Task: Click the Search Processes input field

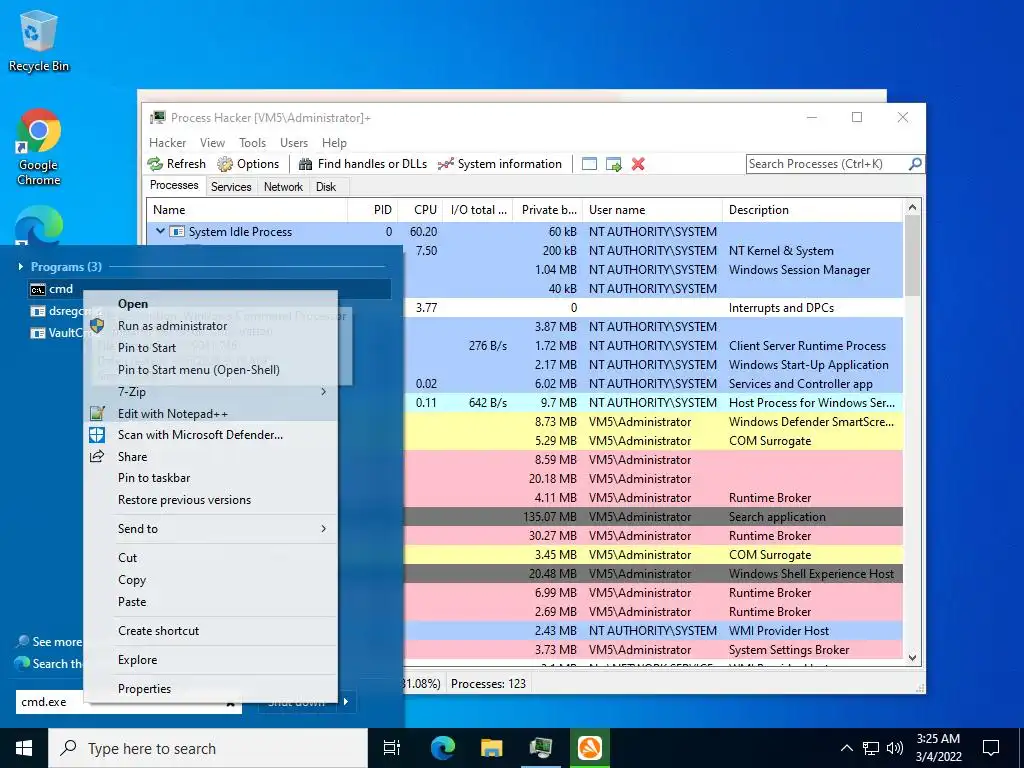Action: coord(827,164)
